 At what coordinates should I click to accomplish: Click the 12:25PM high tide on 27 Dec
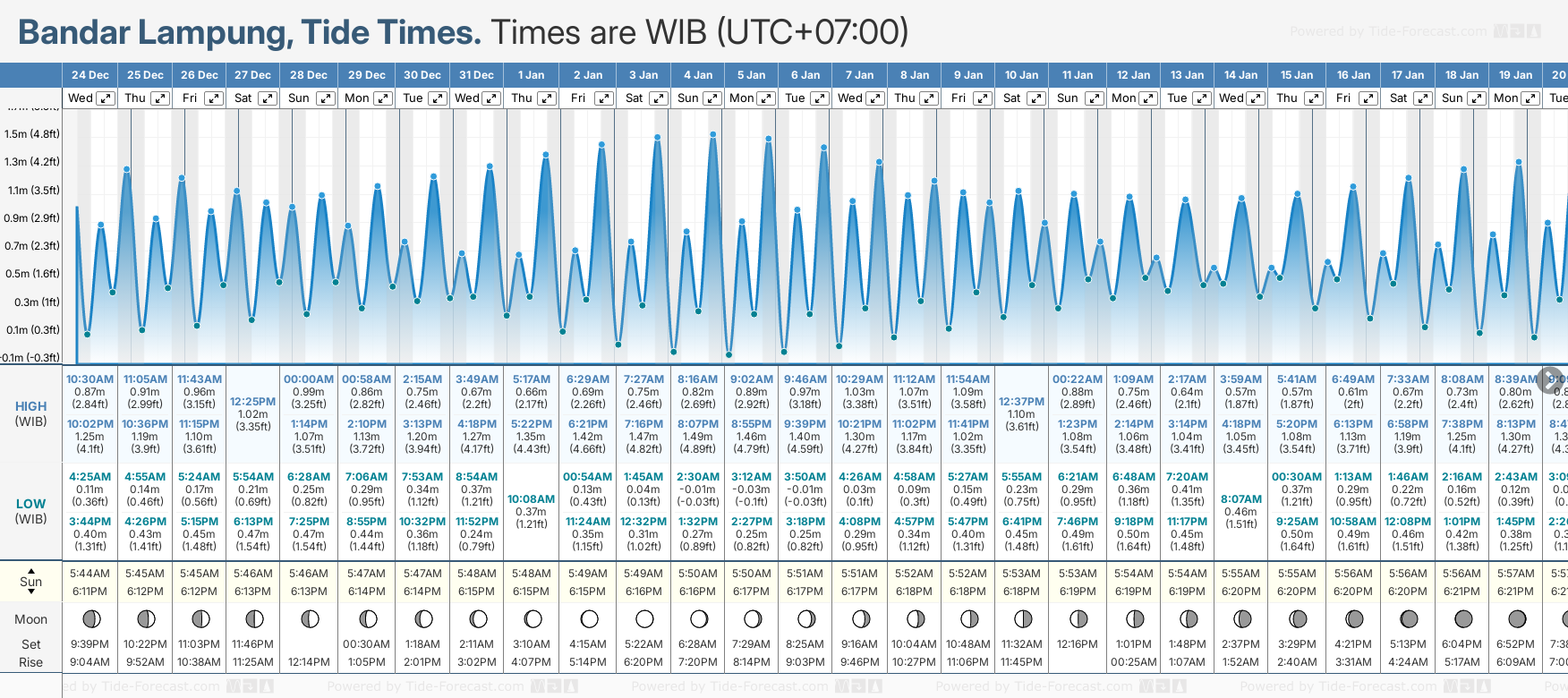[253, 402]
